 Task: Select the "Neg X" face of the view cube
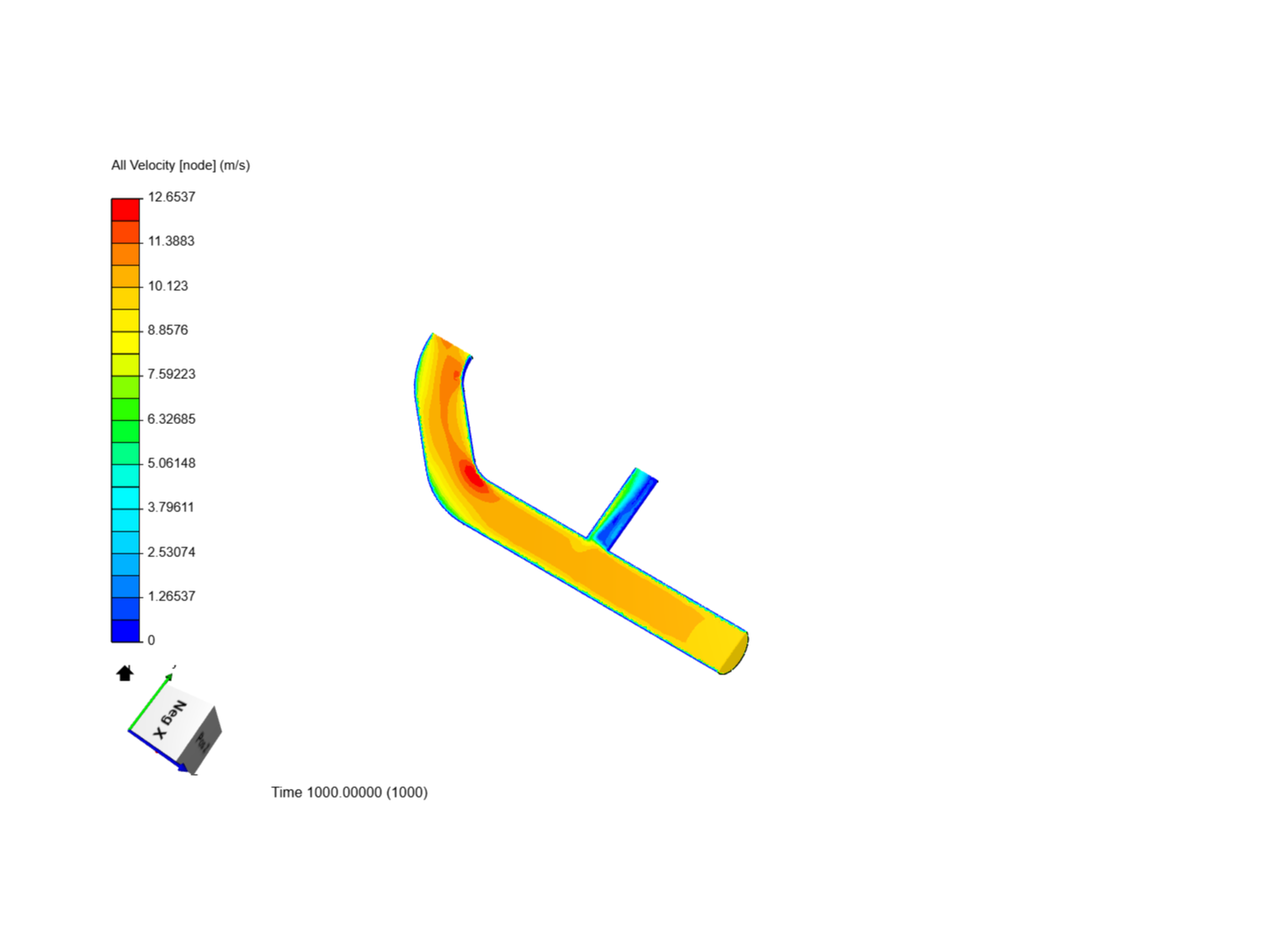click(170, 721)
